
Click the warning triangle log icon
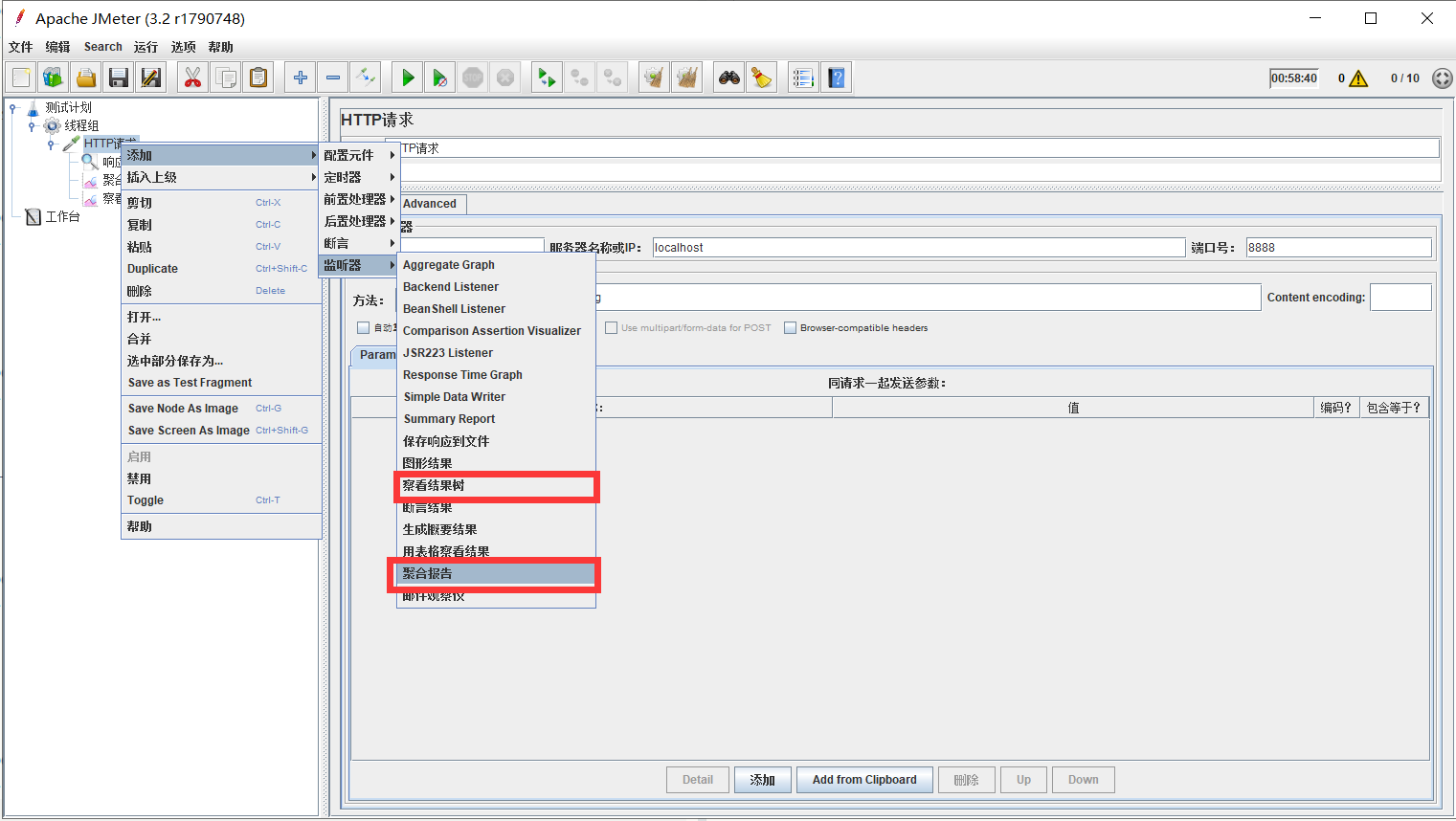(x=1358, y=78)
